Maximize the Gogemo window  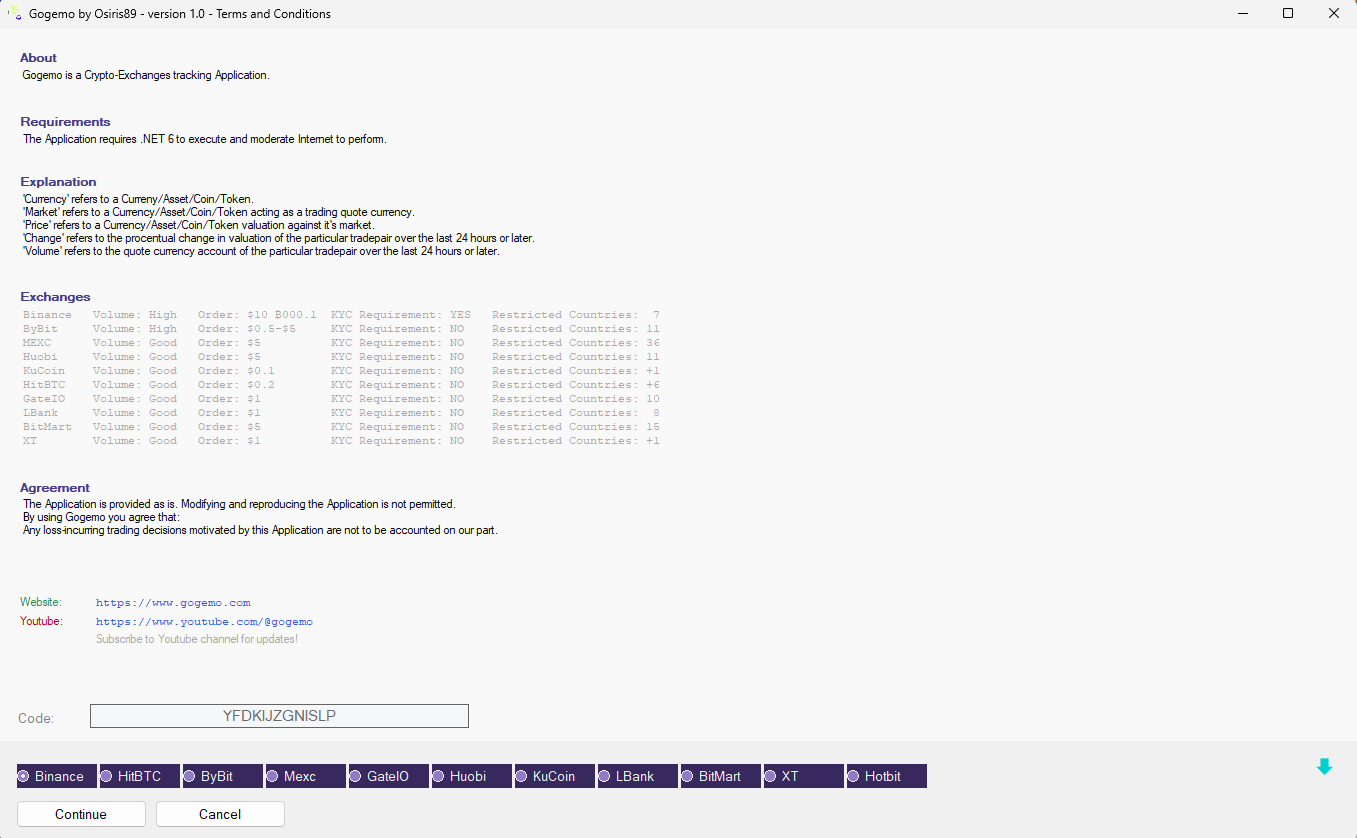click(1288, 14)
